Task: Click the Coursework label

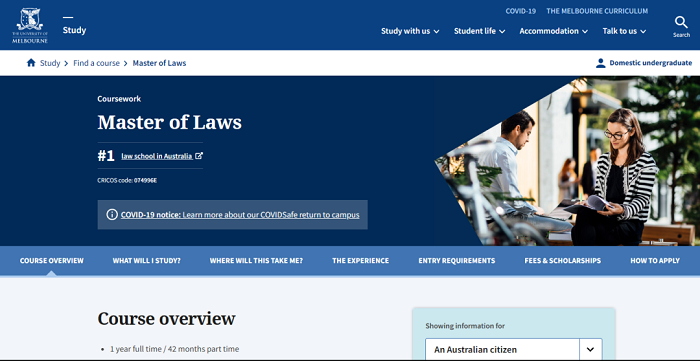Action: click(119, 99)
